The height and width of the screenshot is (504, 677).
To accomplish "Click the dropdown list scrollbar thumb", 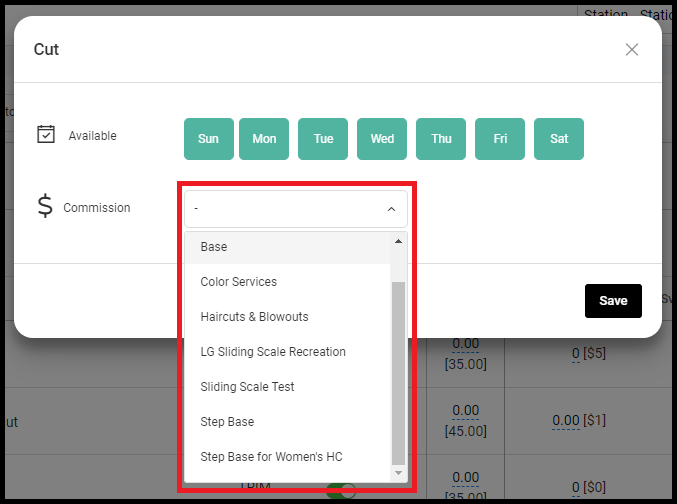I will click(x=398, y=373).
